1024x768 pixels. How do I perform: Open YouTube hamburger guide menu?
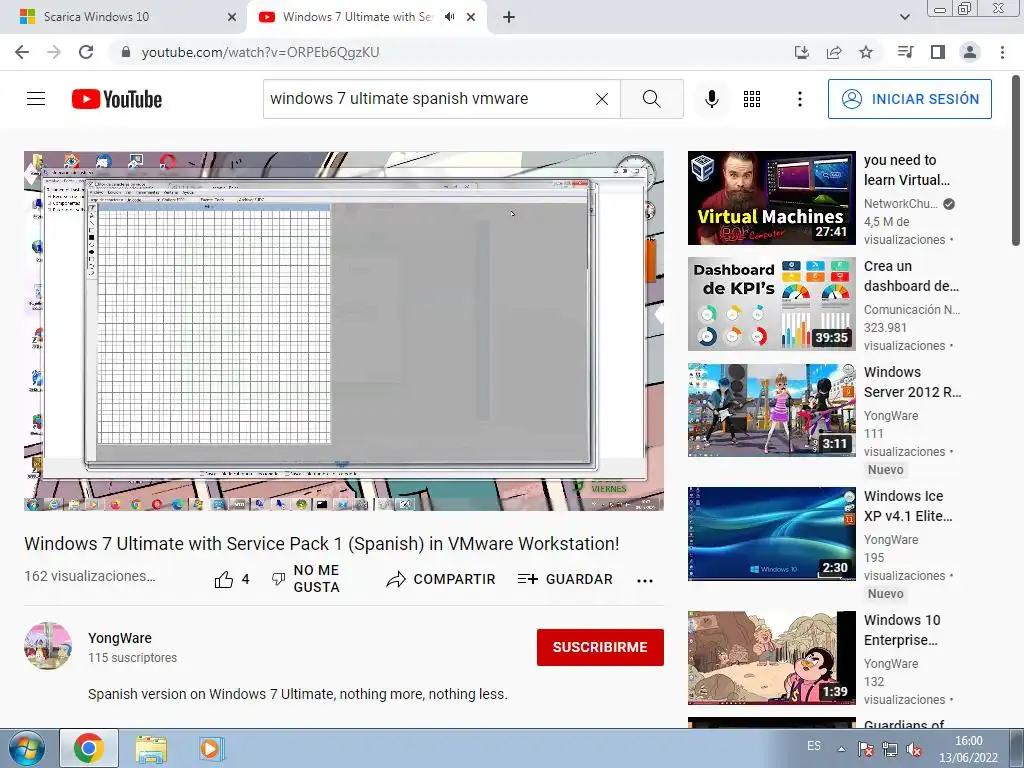pyautogui.click(x=36, y=99)
